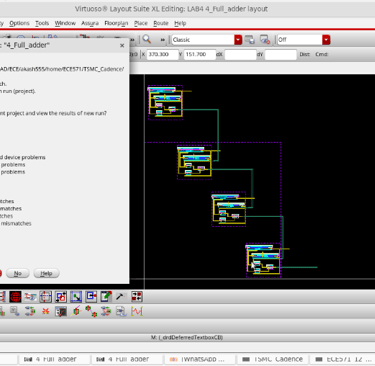The image size is (375, 366).
Task: Select the second full adder cell from the top
Action: coord(195,162)
